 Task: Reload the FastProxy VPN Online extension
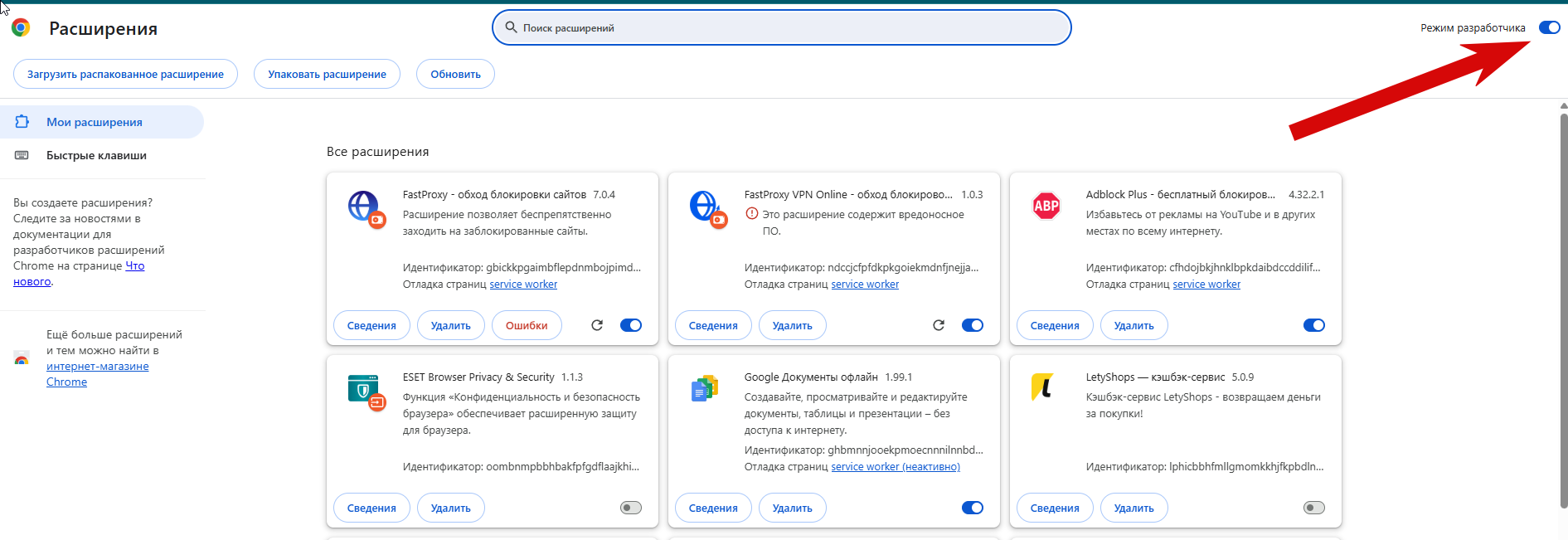[939, 325]
